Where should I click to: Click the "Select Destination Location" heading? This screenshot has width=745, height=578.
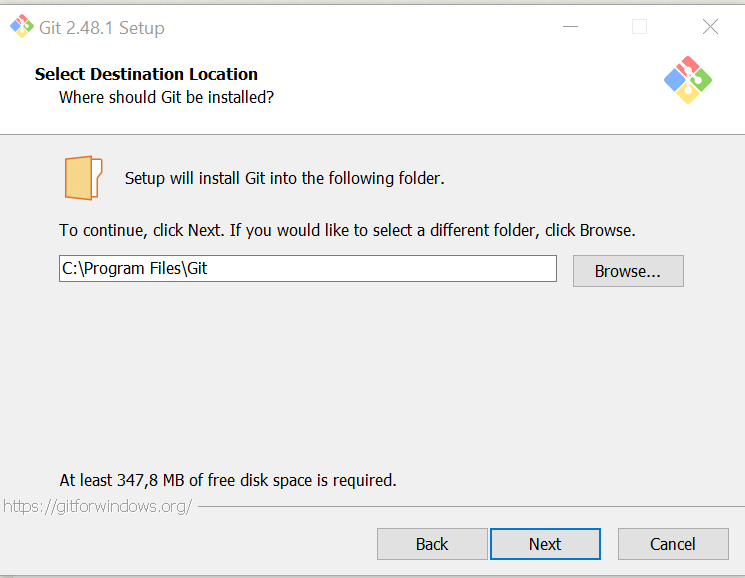click(x=146, y=74)
